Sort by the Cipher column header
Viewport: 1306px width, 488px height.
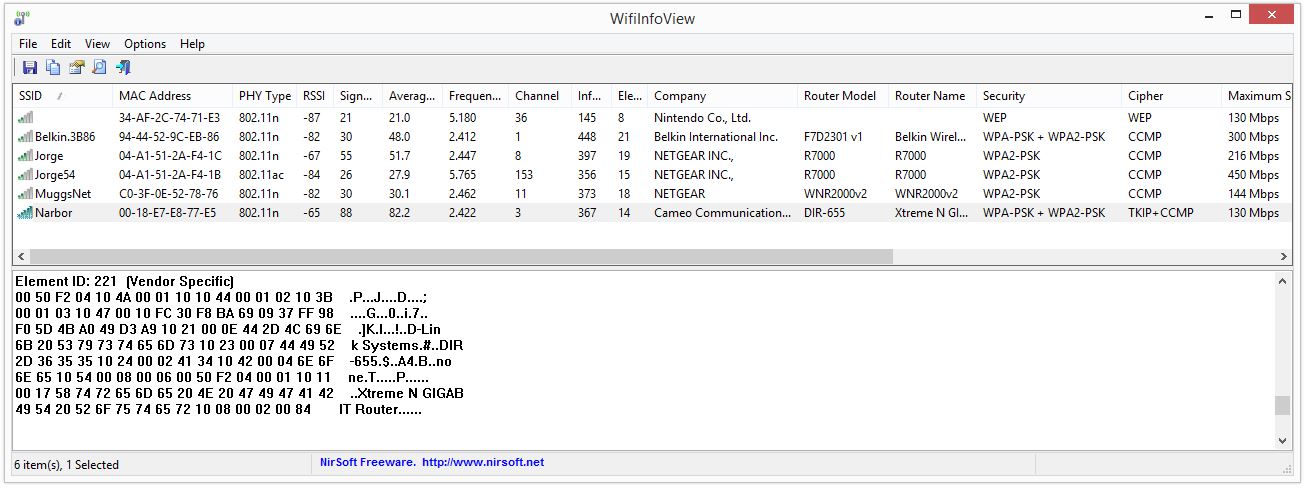click(x=1172, y=96)
